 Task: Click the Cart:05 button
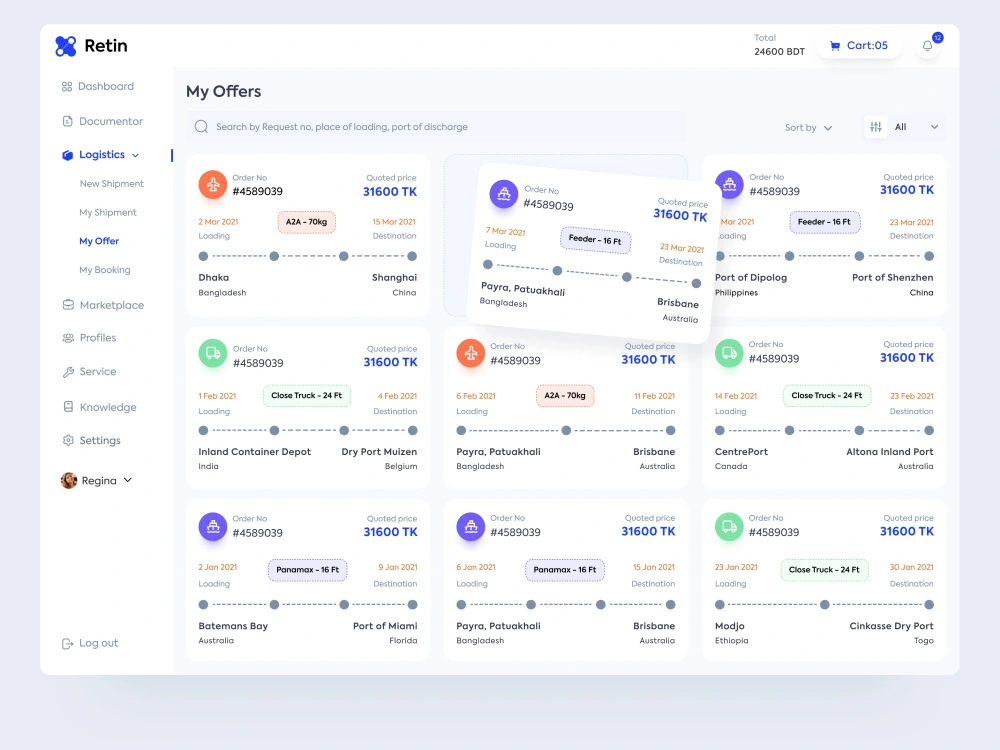(858, 45)
